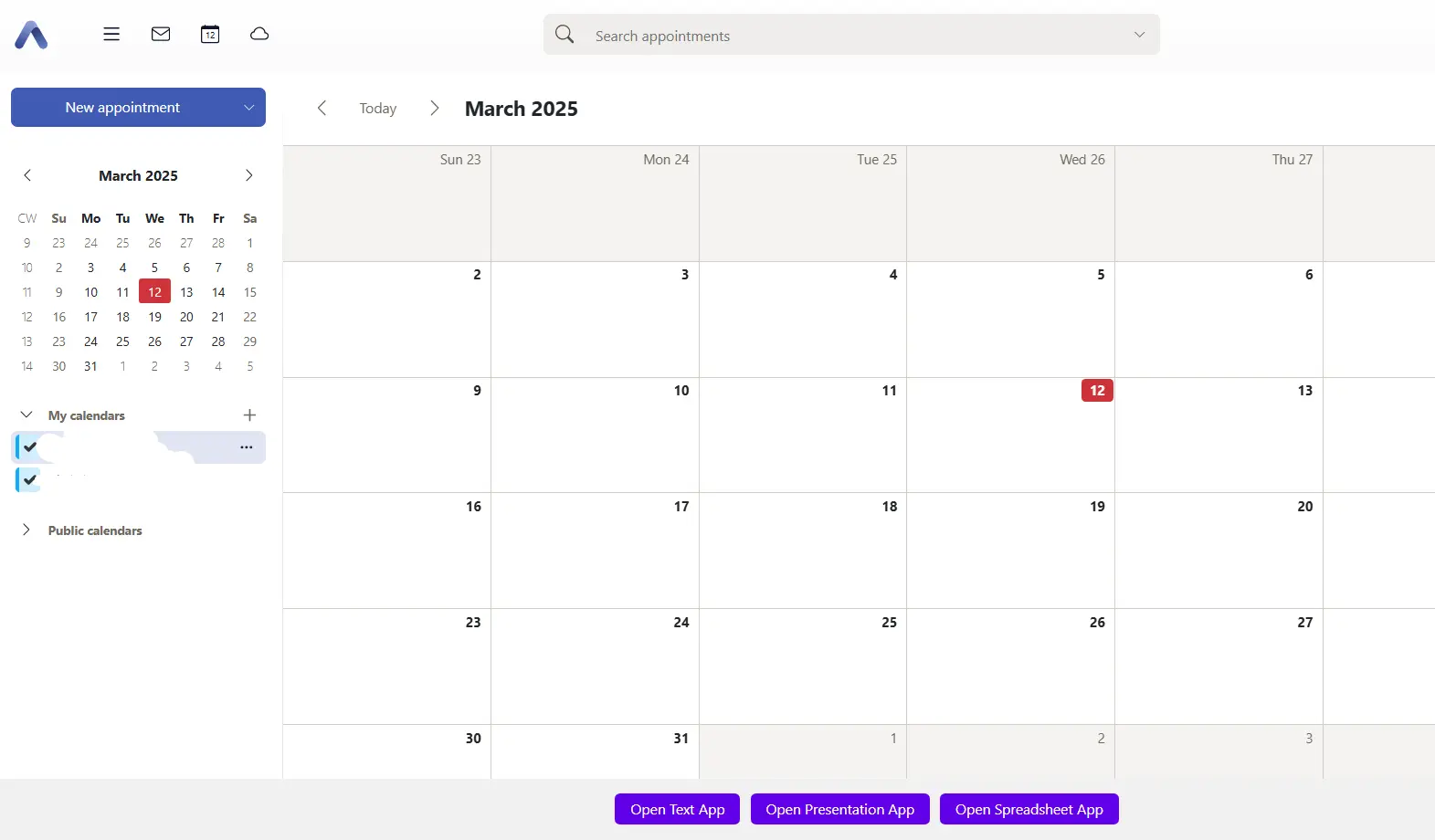This screenshot has height=840, width=1435.
Task: Toggle the second calendar checkbox
Action: pos(30,479)
